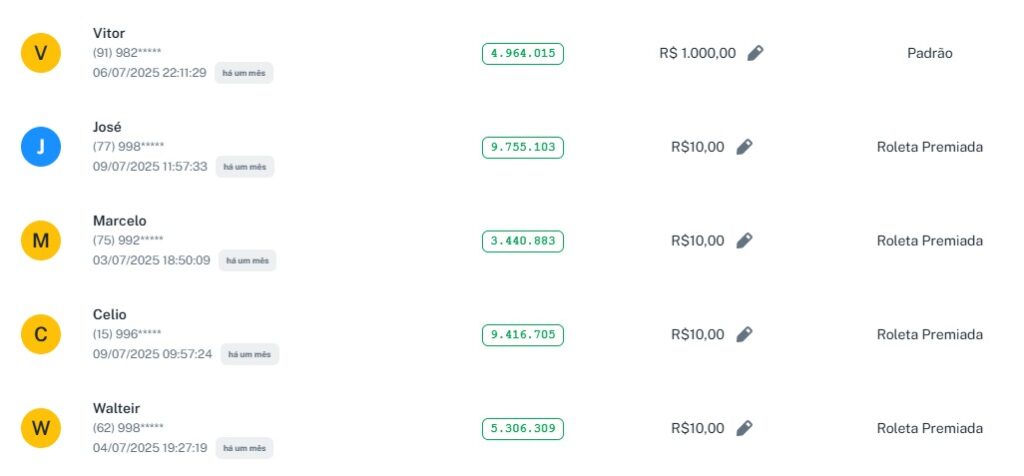Viewport: 1024px width, 476px height.
Task: Edit Vitor's R$ 1.000,00 value with the pencil icon
Action: pos(755,53)
